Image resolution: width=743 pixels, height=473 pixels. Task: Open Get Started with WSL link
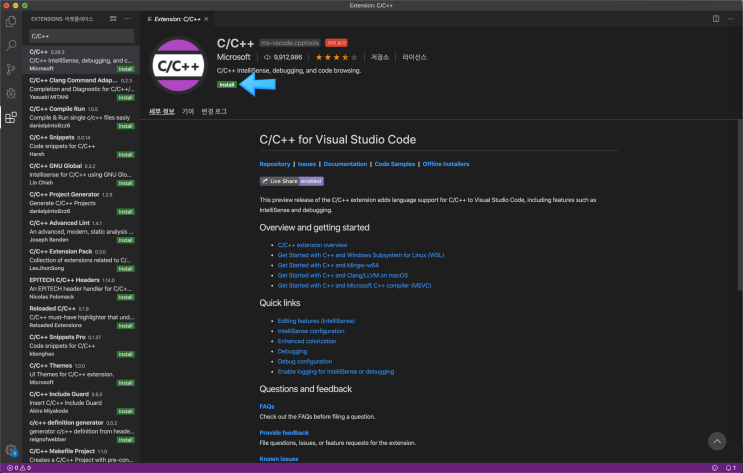[x=361, y=255]
